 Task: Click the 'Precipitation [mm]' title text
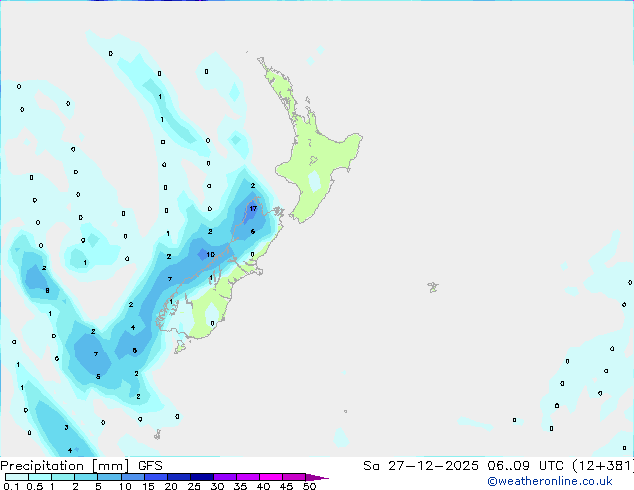(65, 466)
